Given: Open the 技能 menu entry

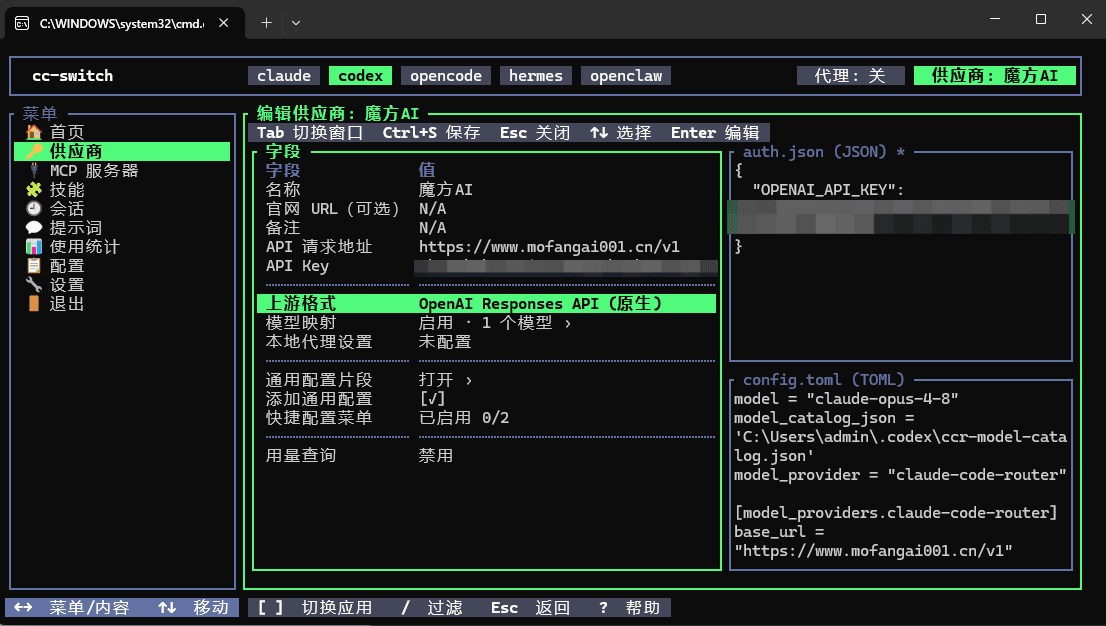Looking at the screenshot, I should click(67, 189).
